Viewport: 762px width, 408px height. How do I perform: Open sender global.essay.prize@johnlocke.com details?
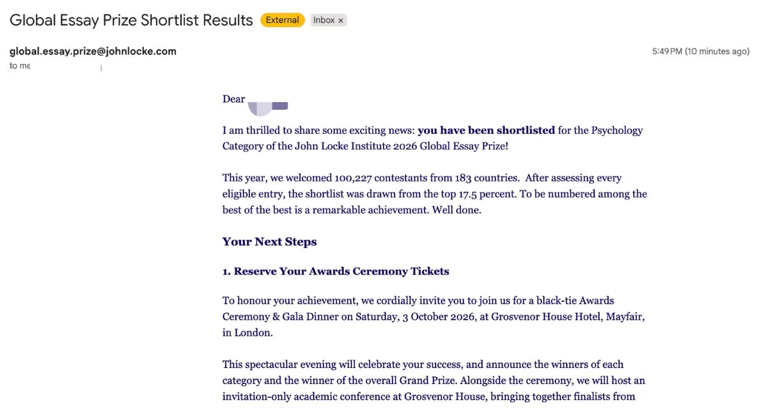point(93,51)
